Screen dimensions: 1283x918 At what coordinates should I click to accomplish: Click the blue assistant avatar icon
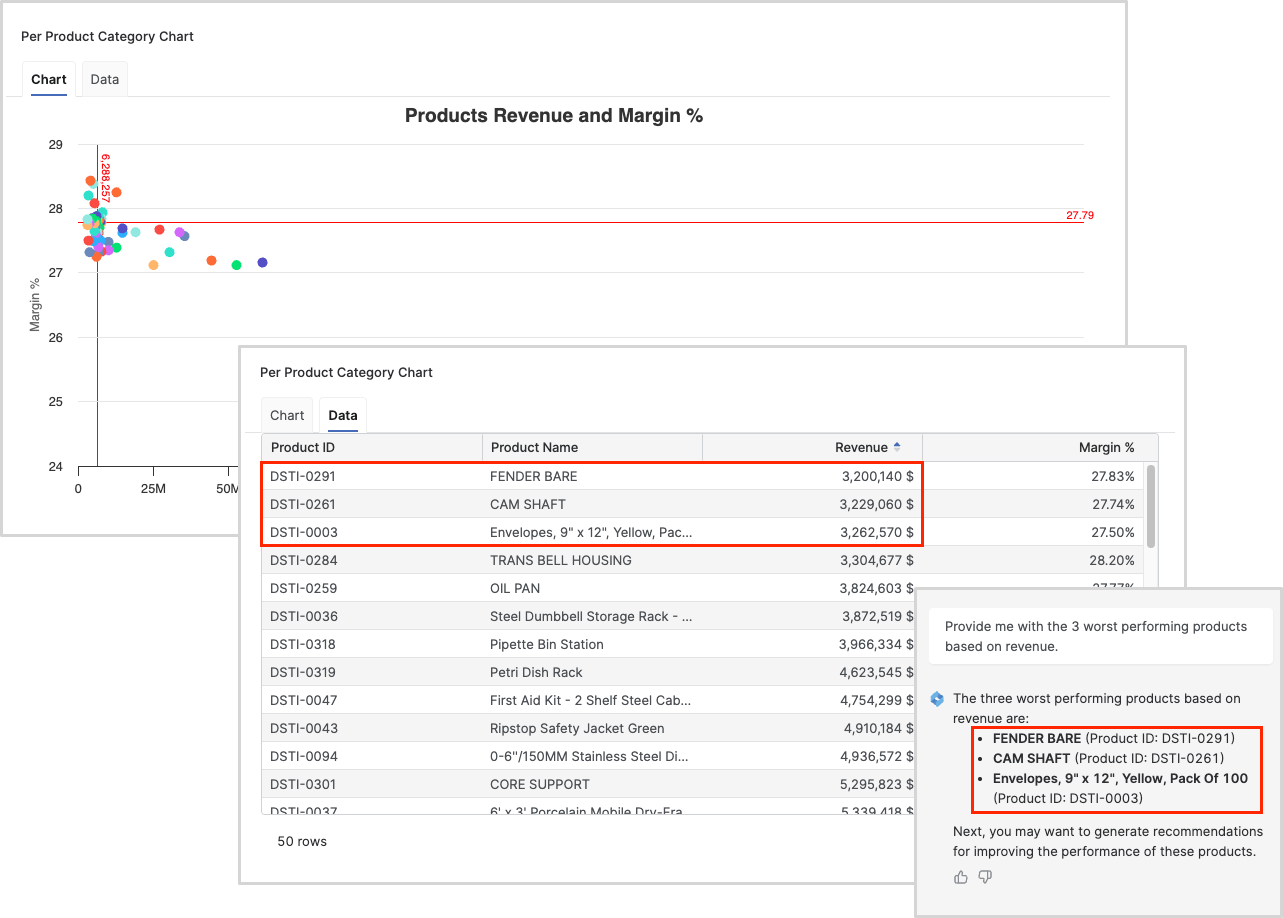(937, 698)
